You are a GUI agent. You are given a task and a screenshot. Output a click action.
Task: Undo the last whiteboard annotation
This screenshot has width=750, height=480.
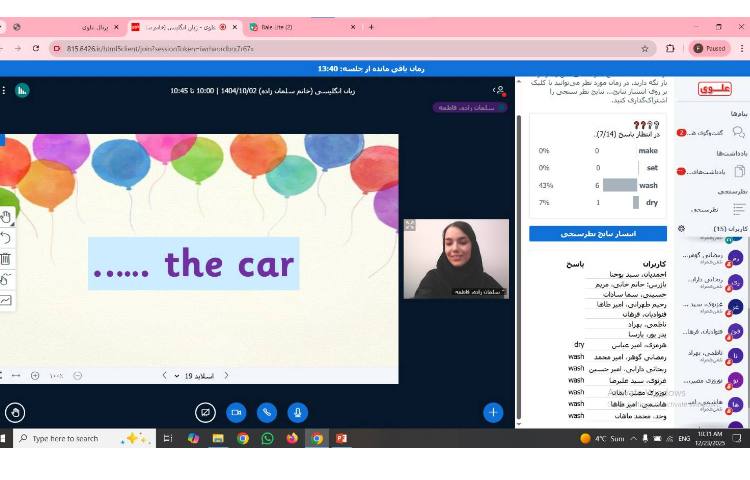point(5,238)
